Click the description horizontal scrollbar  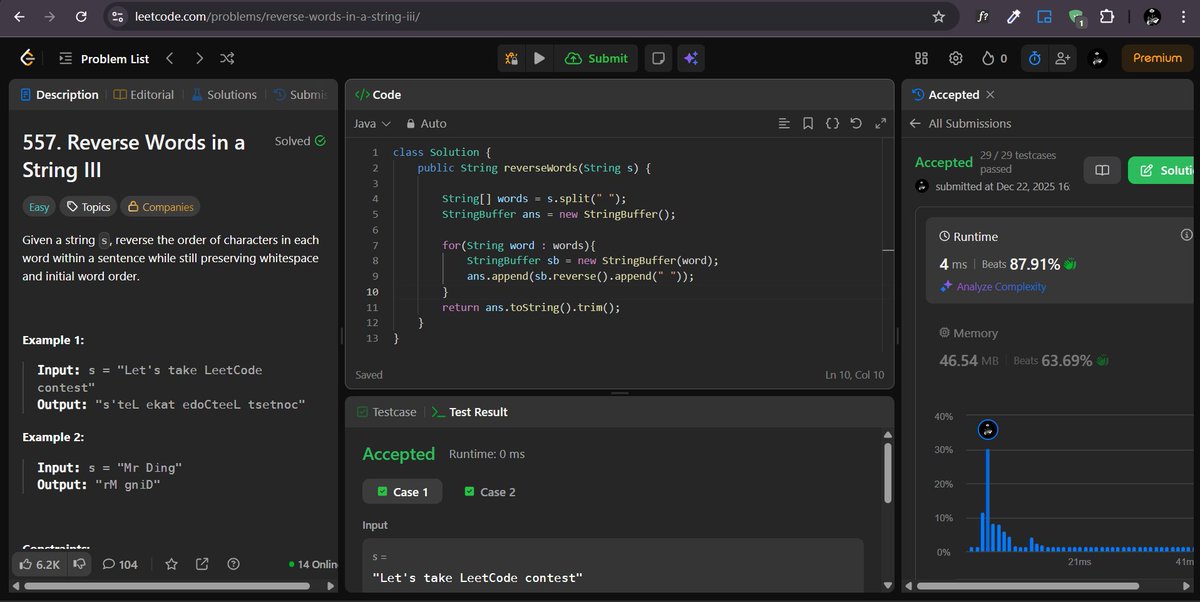coord(165,585)
